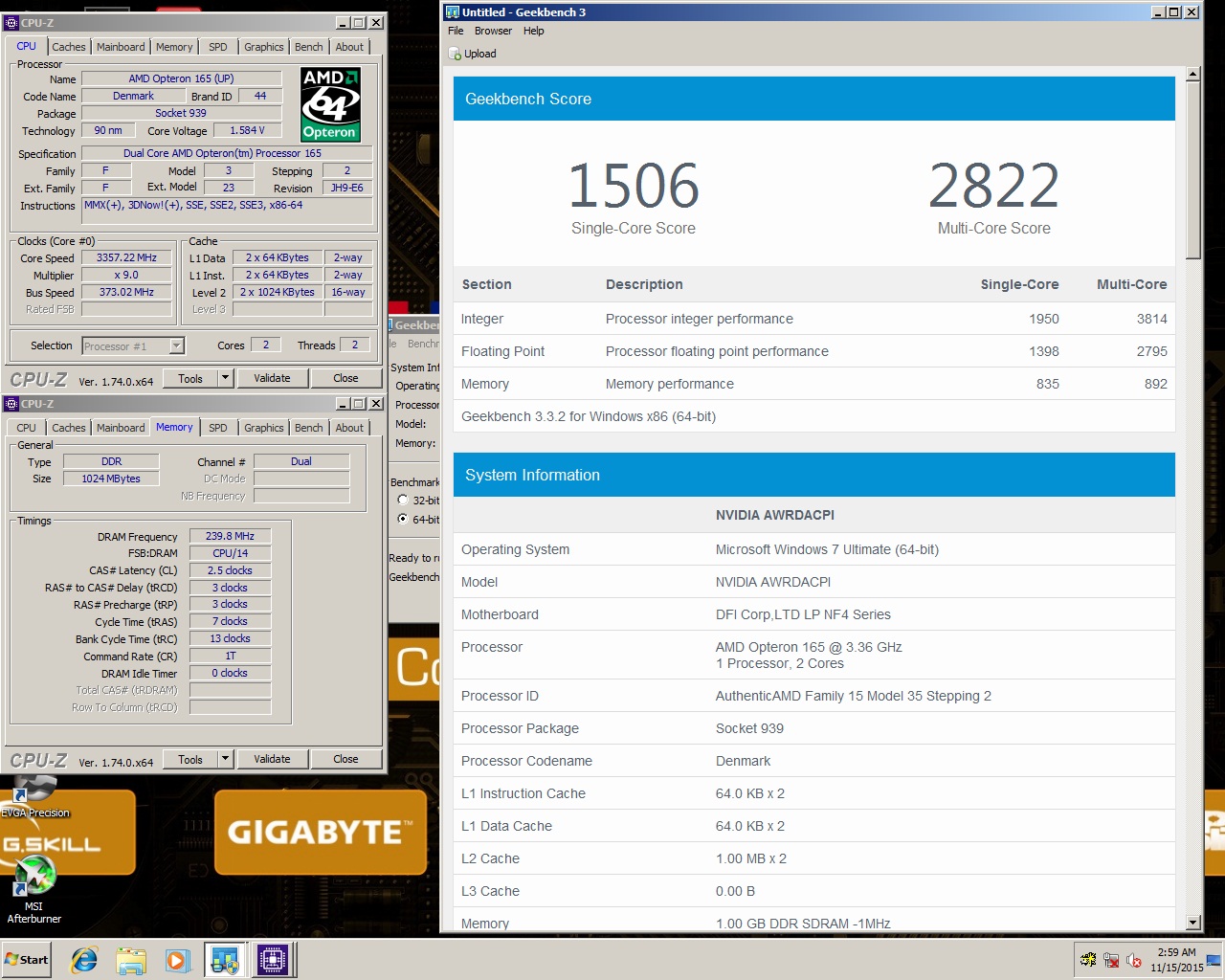
Task: Click the Integer row in Geekbench results
Action: pyautogui.click(x=814, y=319)
